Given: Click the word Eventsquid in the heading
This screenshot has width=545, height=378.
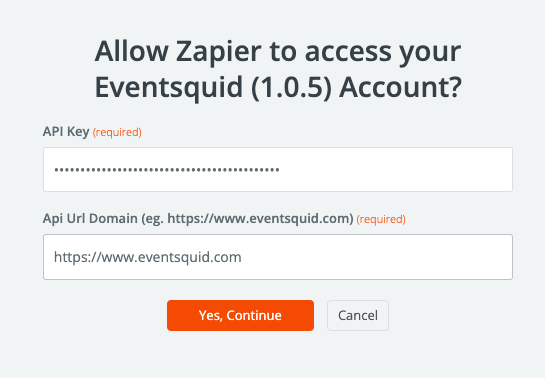Looking at the screenshot, I should click(x=169, y=87).
